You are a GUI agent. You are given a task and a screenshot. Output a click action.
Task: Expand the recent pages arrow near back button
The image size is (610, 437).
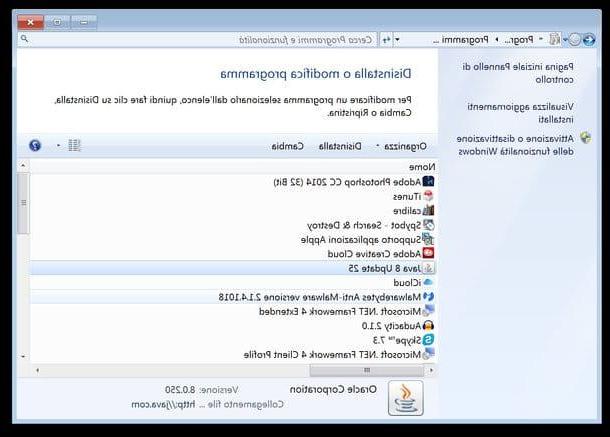pyautogui.click(x=565, y=39)
